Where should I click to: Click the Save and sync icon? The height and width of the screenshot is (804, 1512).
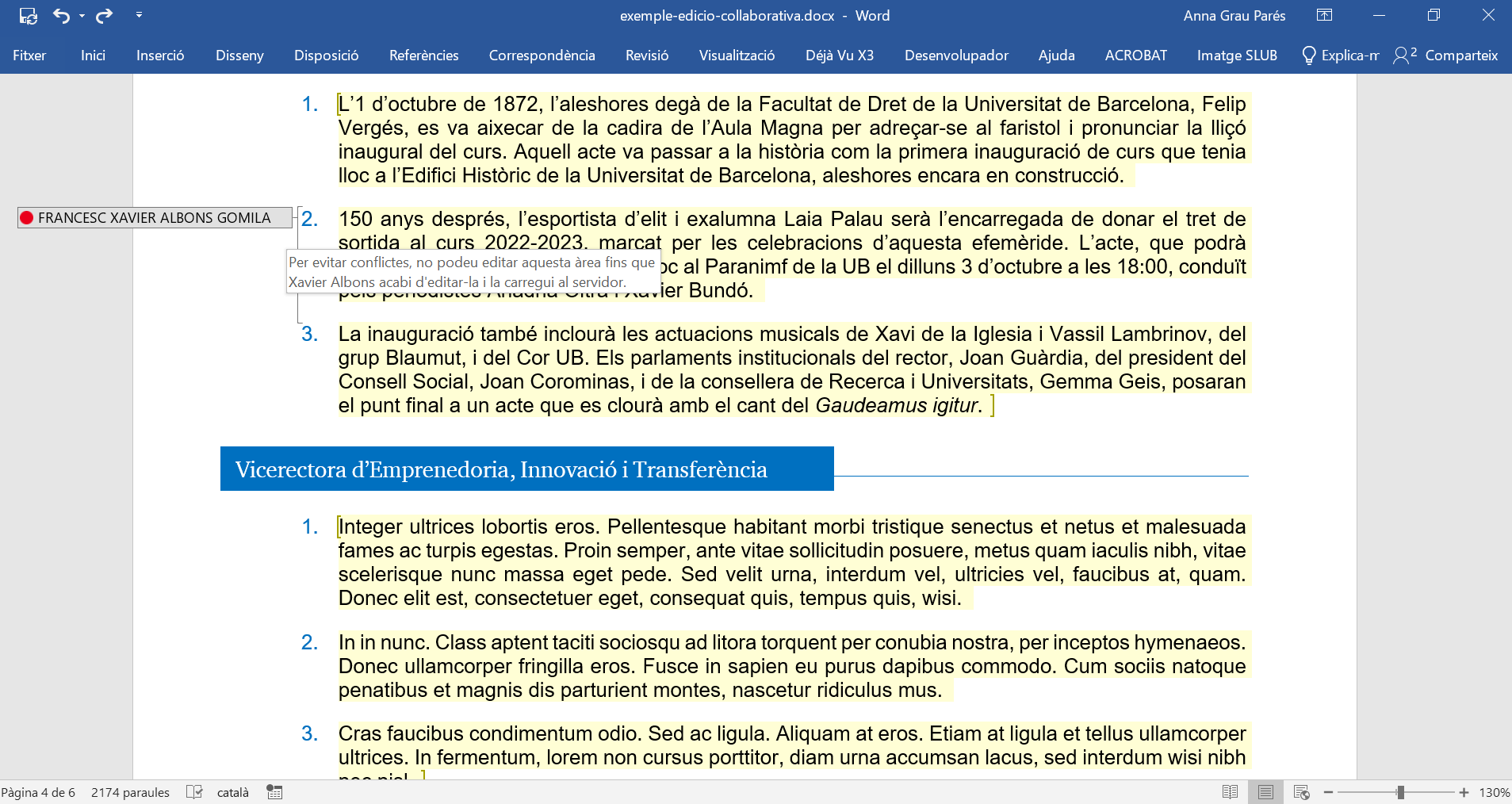pyautogui.click(x=29, y=16)
